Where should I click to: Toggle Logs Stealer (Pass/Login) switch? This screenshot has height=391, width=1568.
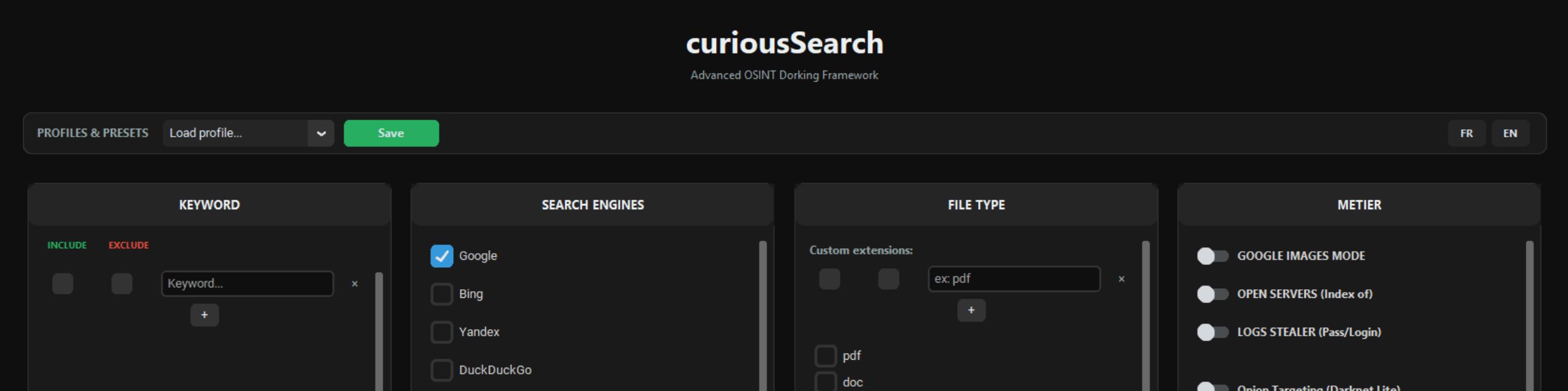pyautogui.click(x=1212, y=332)
